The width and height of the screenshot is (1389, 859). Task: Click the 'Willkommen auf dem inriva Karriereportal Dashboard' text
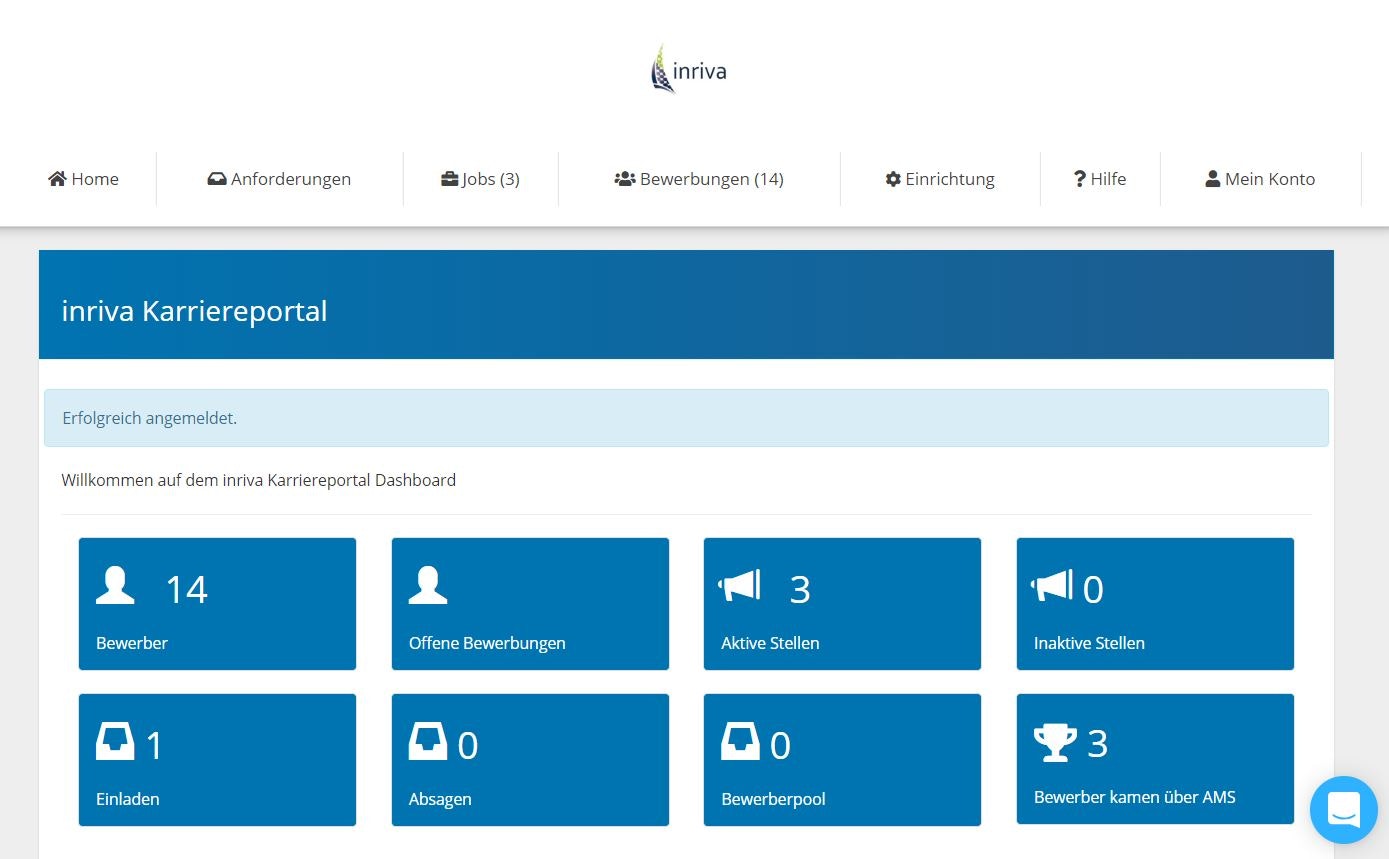coord(258,480)
